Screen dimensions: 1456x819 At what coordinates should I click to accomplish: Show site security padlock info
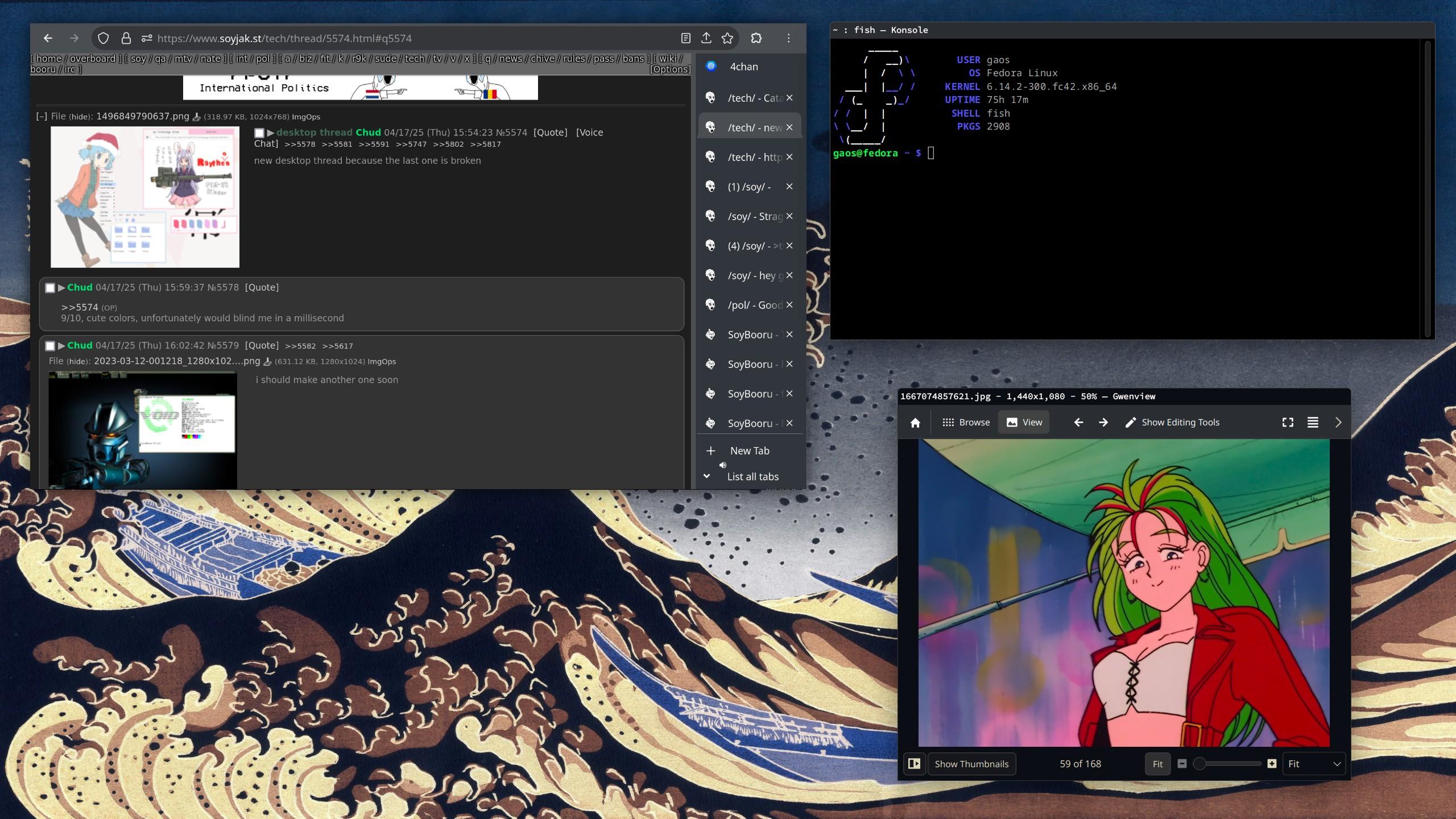[x=126, y=38]
